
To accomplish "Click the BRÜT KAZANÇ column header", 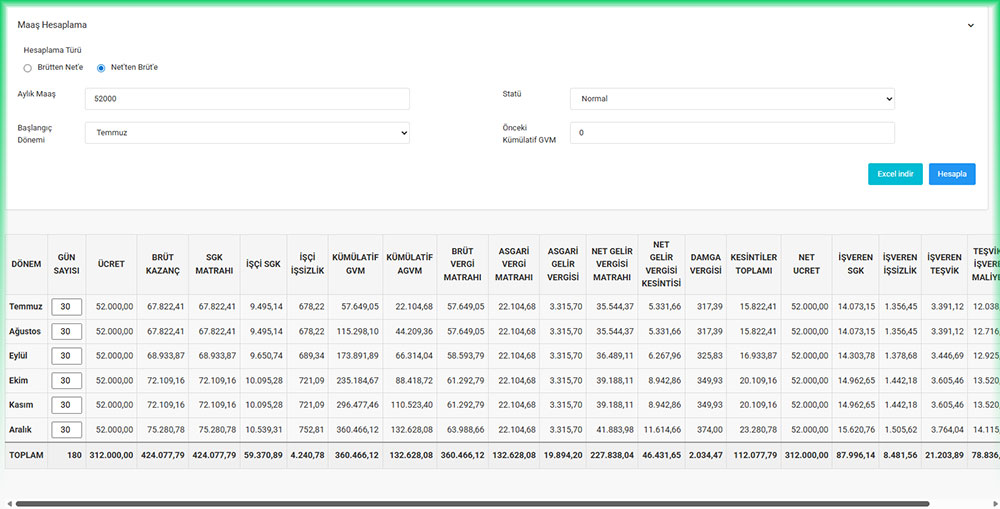I will (162, 264).
